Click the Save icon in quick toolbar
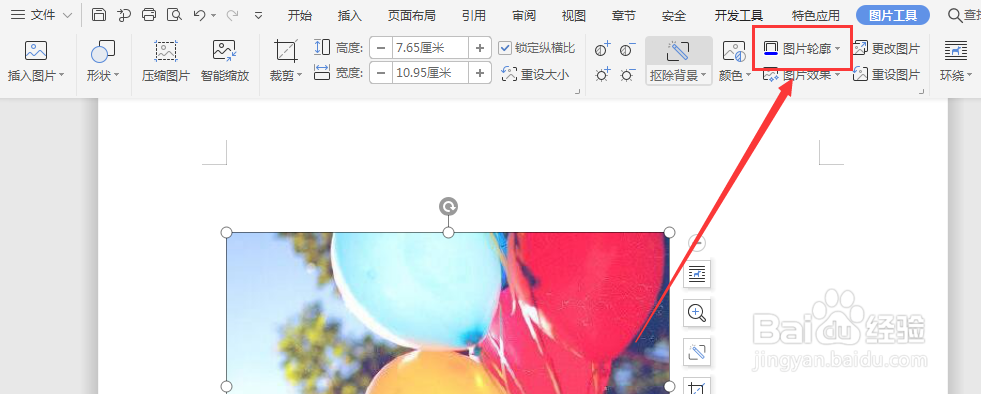This screenshot has height=394, width=981. [99, 15]
